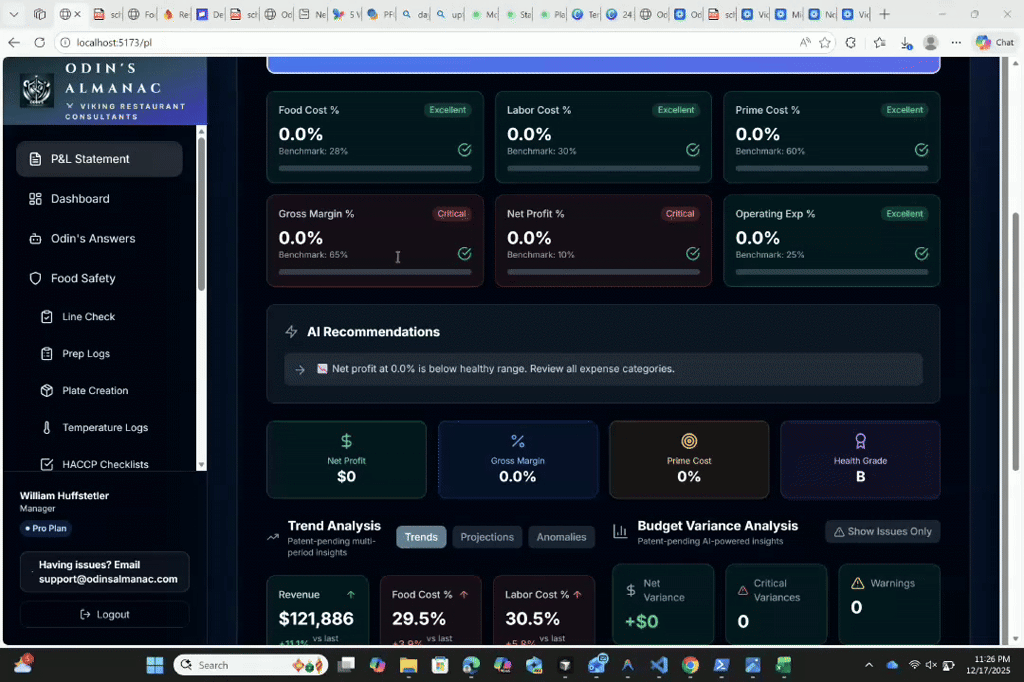This screenshot has width=1024, height=682.
Task: Click the HACCP Checklists checkbox icon
Action: [x=46, y=464]
